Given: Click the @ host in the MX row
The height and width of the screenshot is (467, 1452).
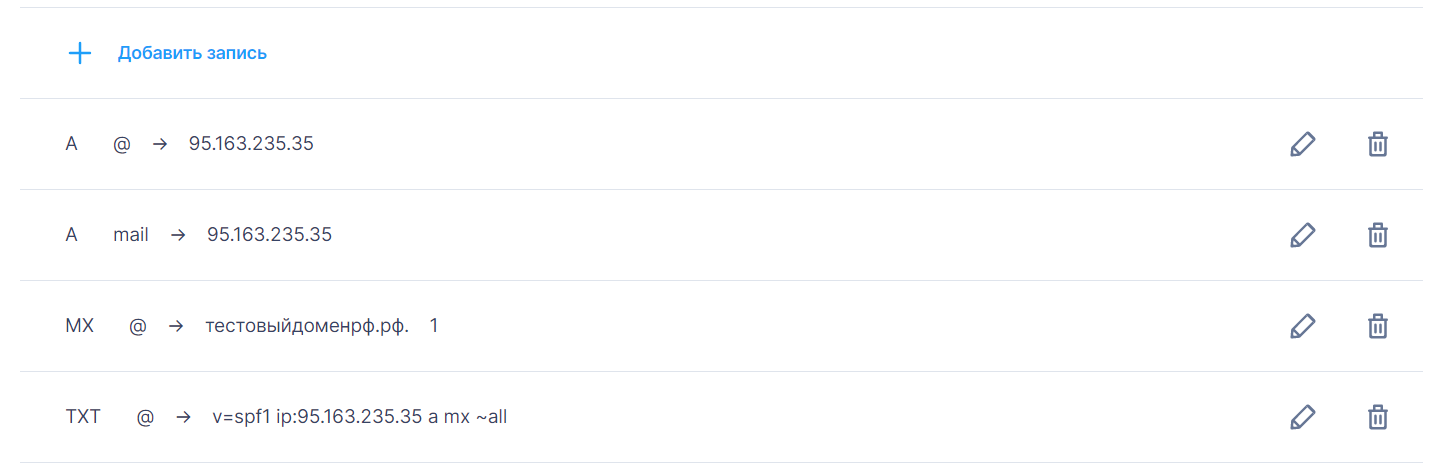Looking at the screenshot, I should [x=138, y=326].
